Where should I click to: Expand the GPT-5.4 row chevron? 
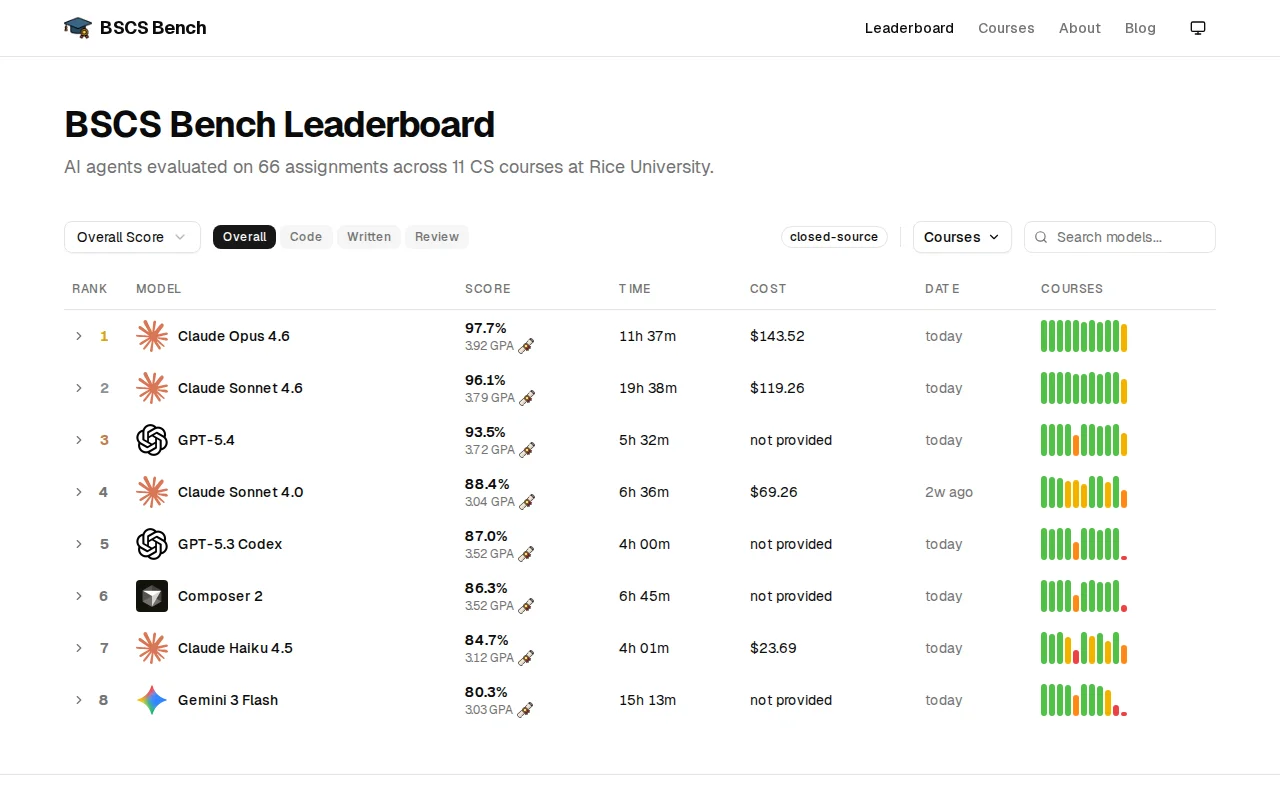click(x=79, y=440)
